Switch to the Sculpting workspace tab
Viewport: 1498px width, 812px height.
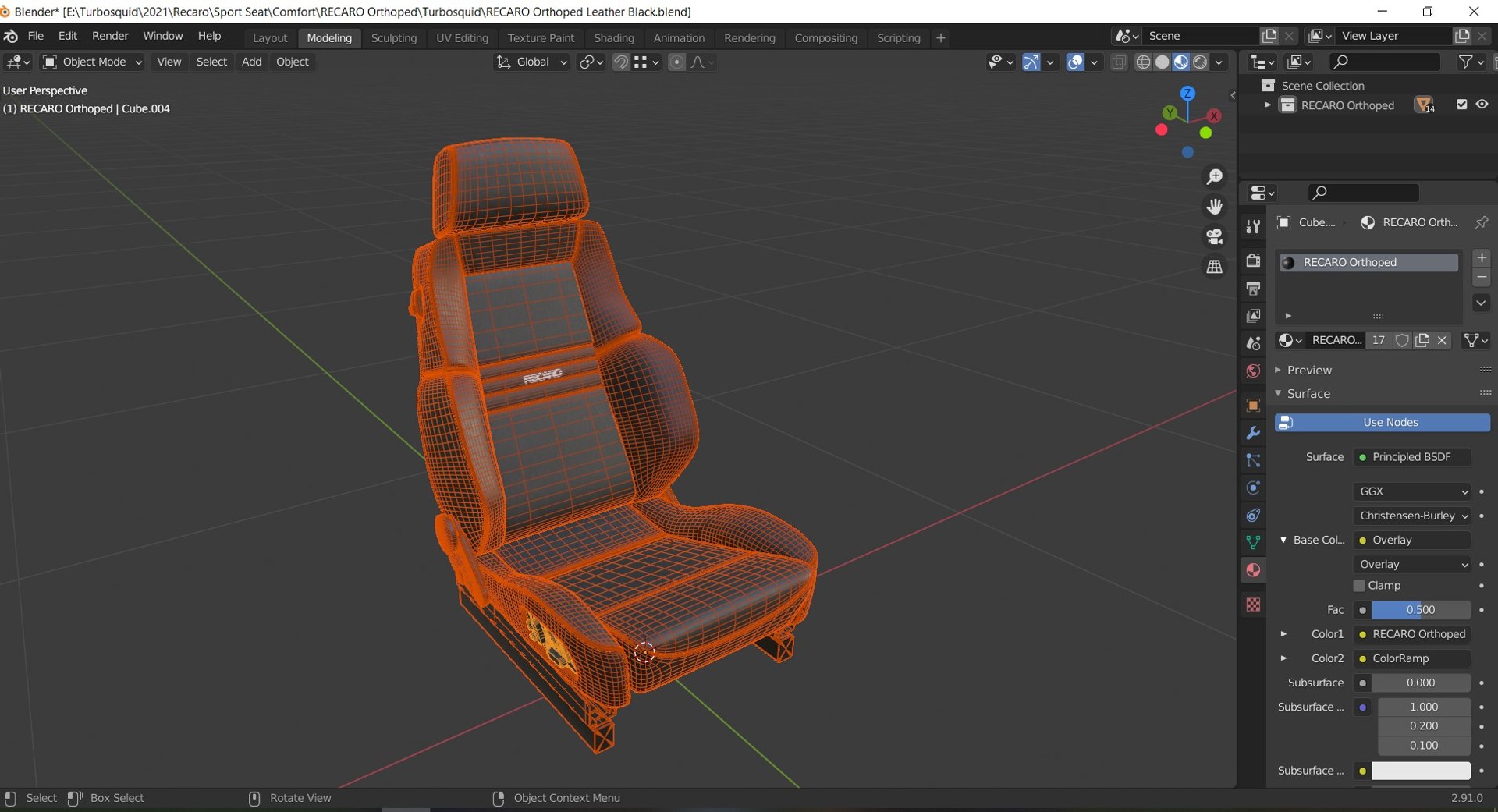click(394, 38)
